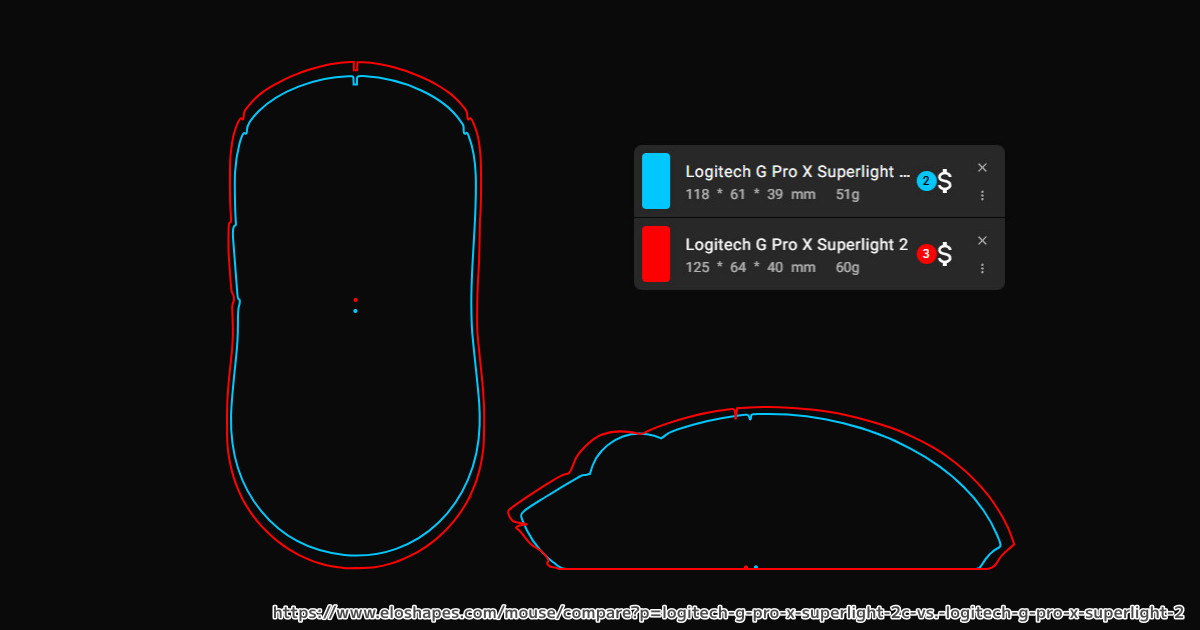Click the red badge showing number 3

click(x=925, y=254)
